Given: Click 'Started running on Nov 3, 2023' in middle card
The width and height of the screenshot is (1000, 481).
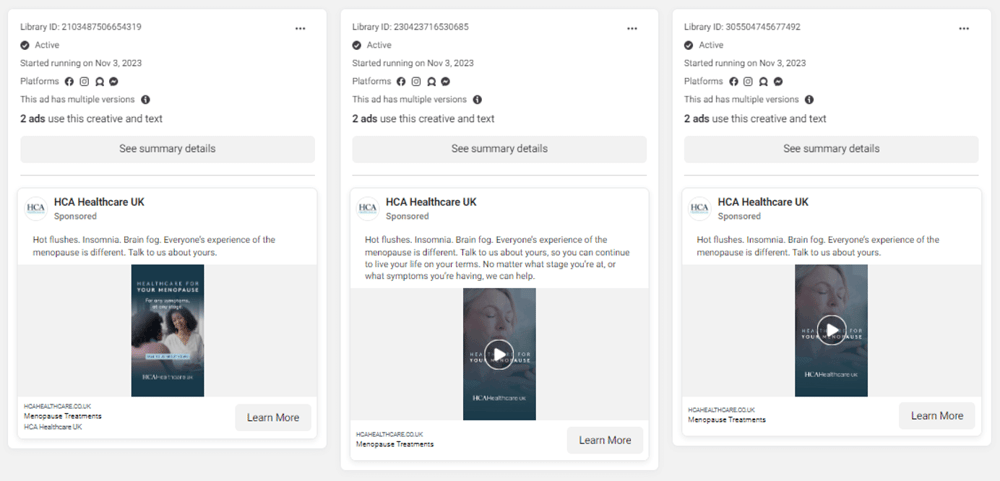Looking at the screenshot, I should point(413,63).
